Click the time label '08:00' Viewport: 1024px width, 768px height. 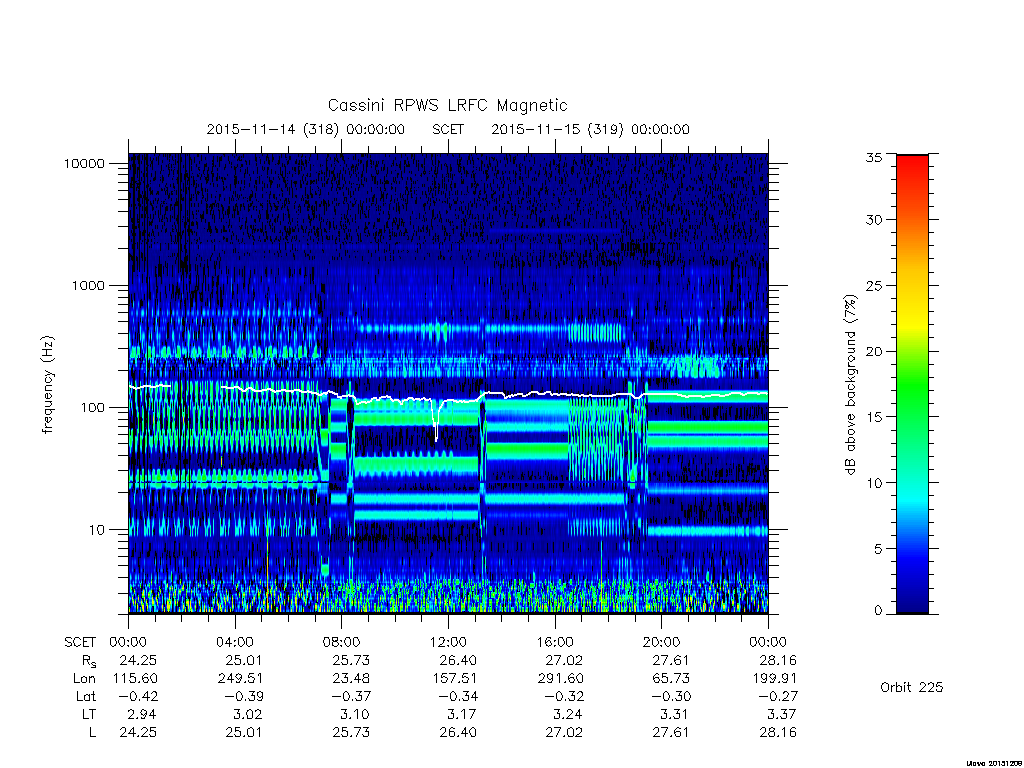pos(342,642)
